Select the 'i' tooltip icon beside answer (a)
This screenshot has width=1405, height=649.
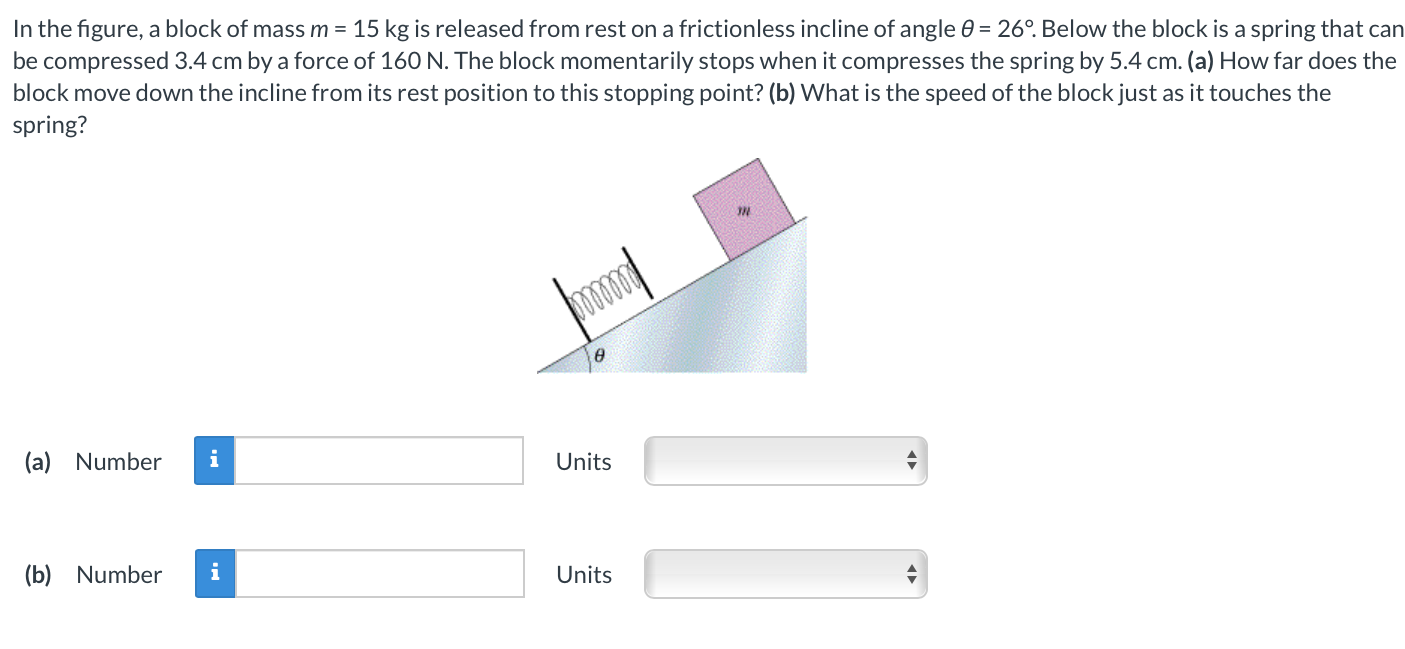214,460
